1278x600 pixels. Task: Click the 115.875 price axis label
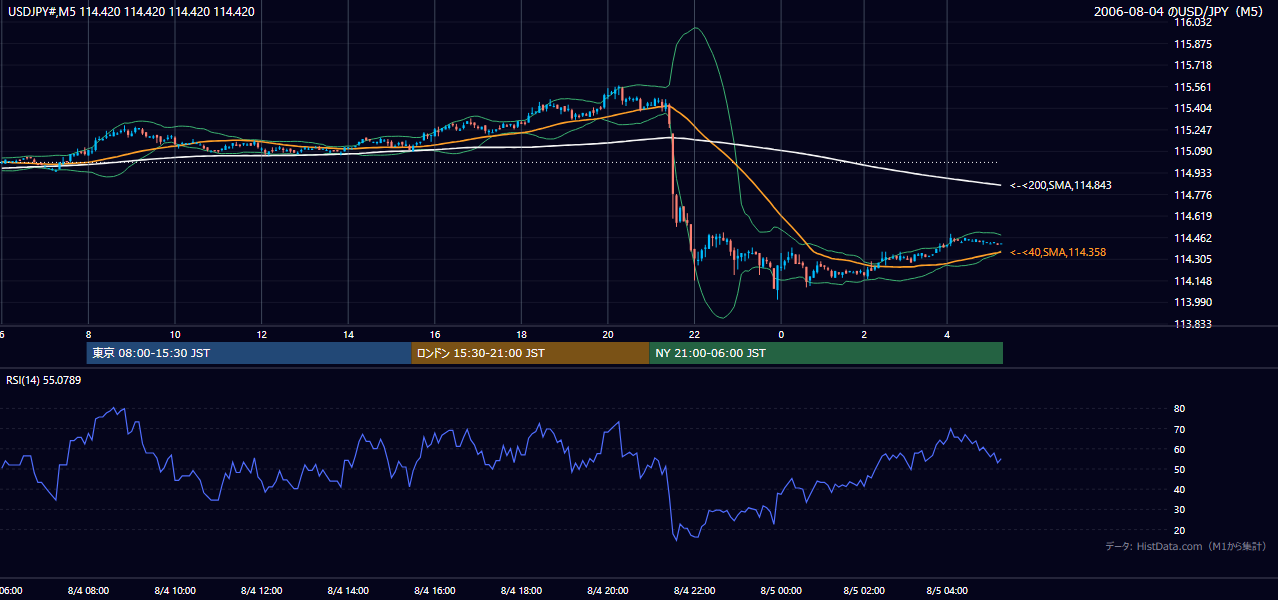pos(1195,44)
